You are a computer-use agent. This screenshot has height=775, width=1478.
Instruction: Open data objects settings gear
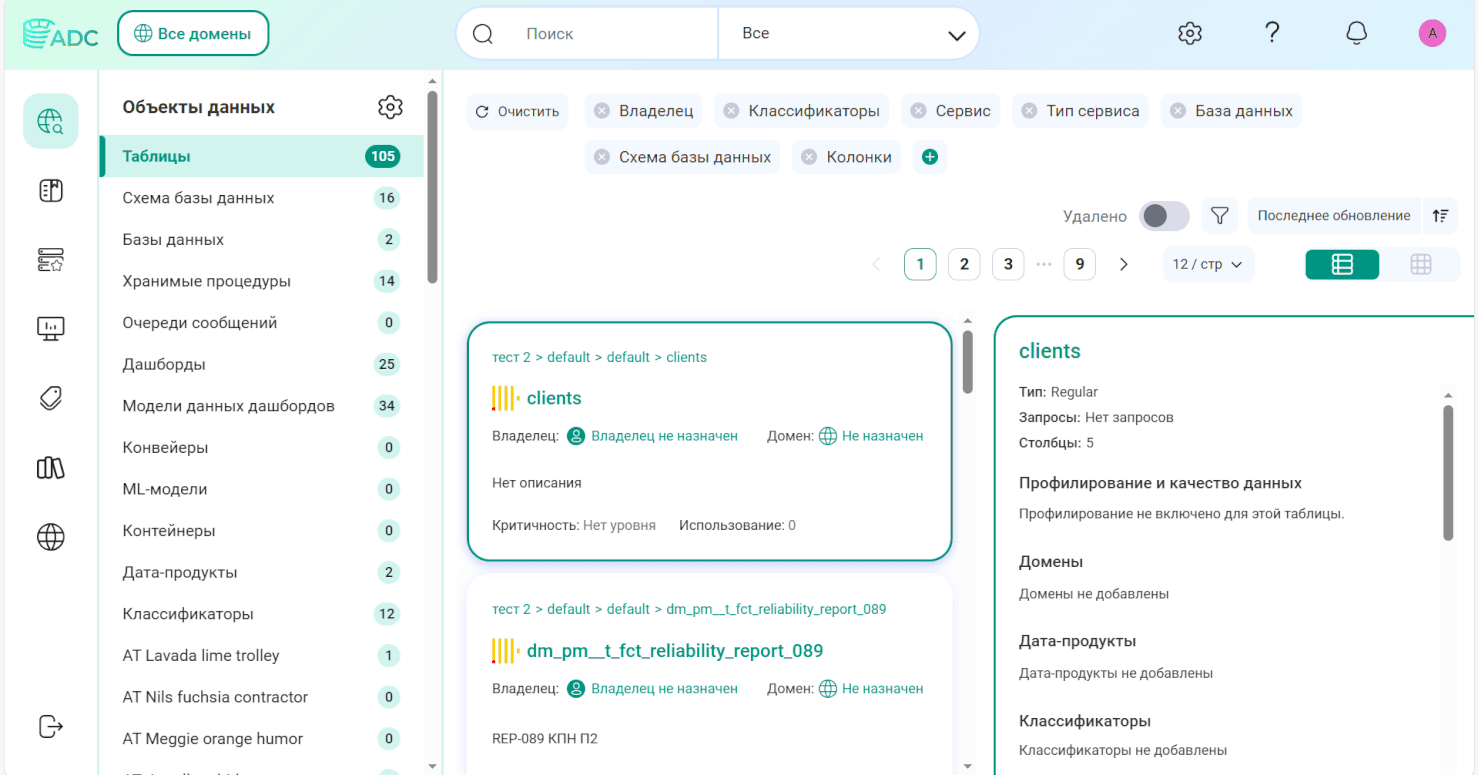(390, 107)
